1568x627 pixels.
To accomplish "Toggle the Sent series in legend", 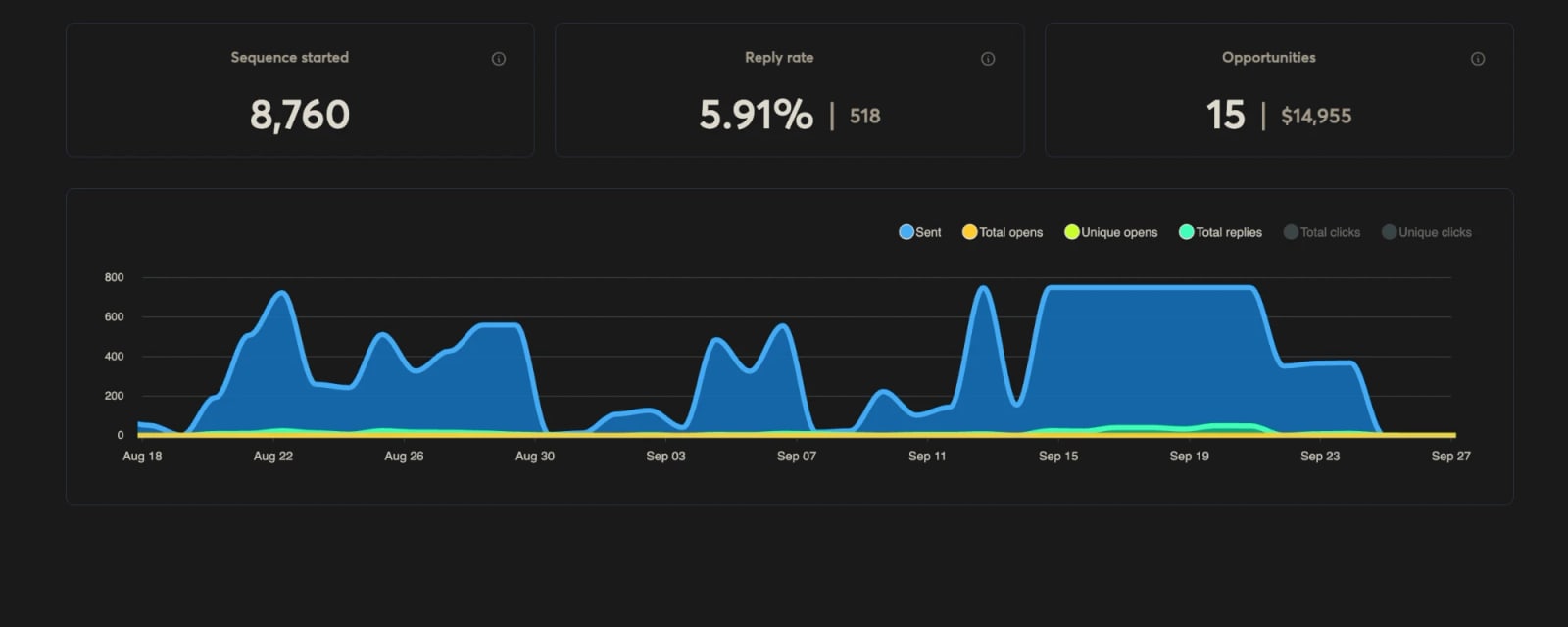I will [920, 232].
